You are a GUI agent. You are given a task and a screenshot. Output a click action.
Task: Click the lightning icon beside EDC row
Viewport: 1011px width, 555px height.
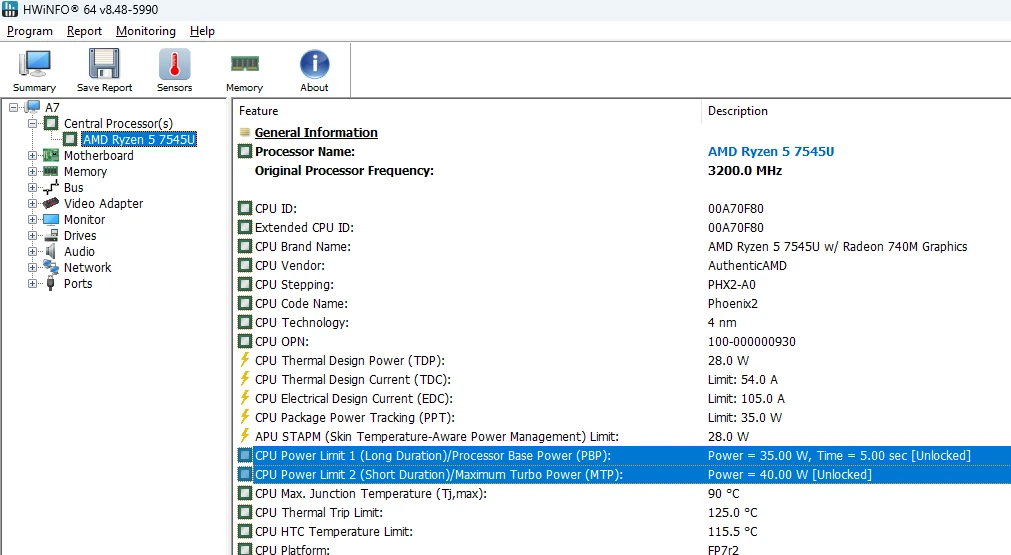(x=244, y=398)
